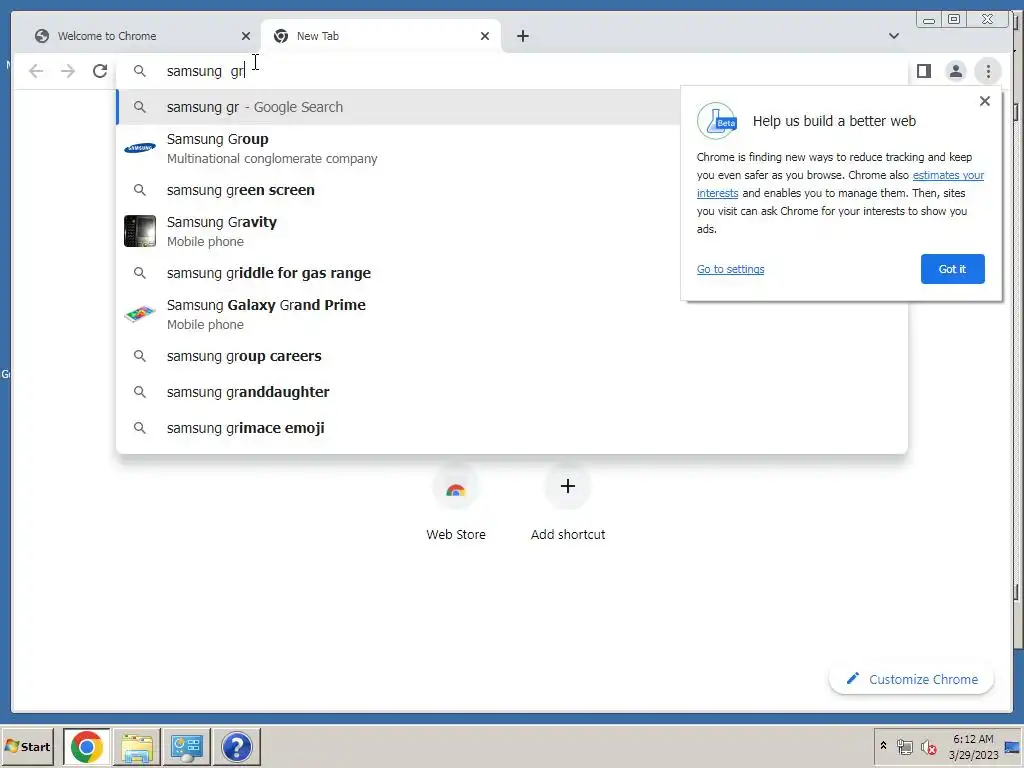Select Samsung Galaxy Grand Prime suggestion
This screenshot has height=768, width=1024.
512,314
